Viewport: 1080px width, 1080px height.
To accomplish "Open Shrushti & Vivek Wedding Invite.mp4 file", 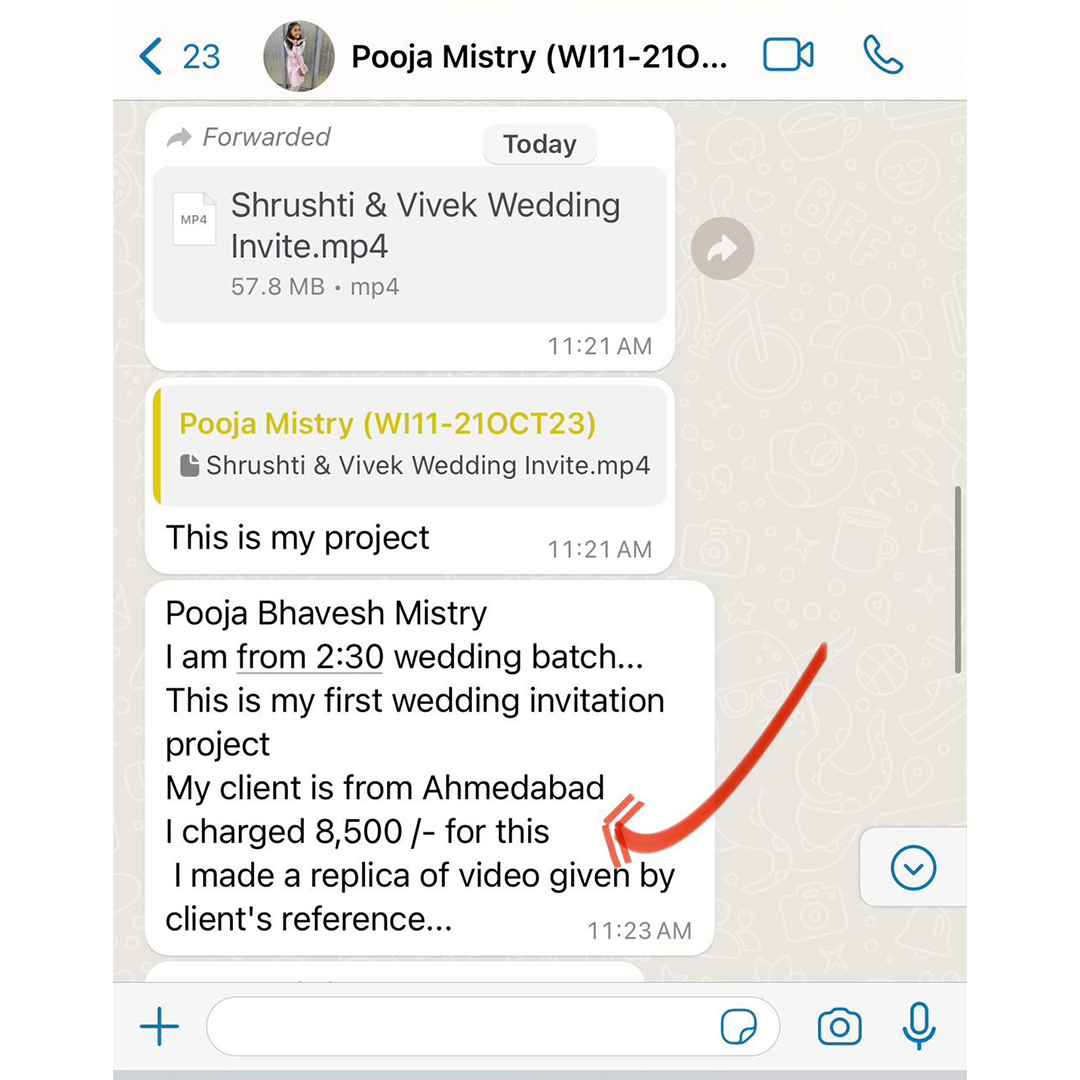I will (425, 225).
